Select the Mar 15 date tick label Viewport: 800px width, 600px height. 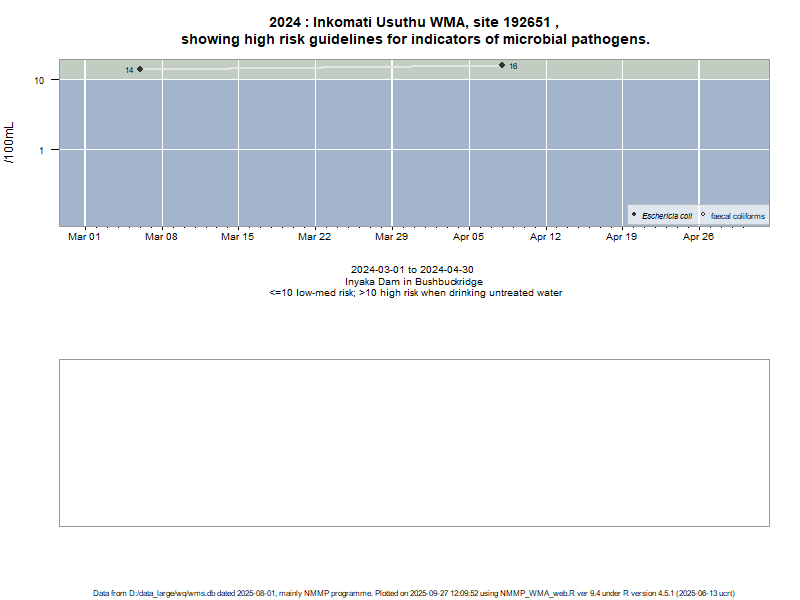[x=237, y=237]
